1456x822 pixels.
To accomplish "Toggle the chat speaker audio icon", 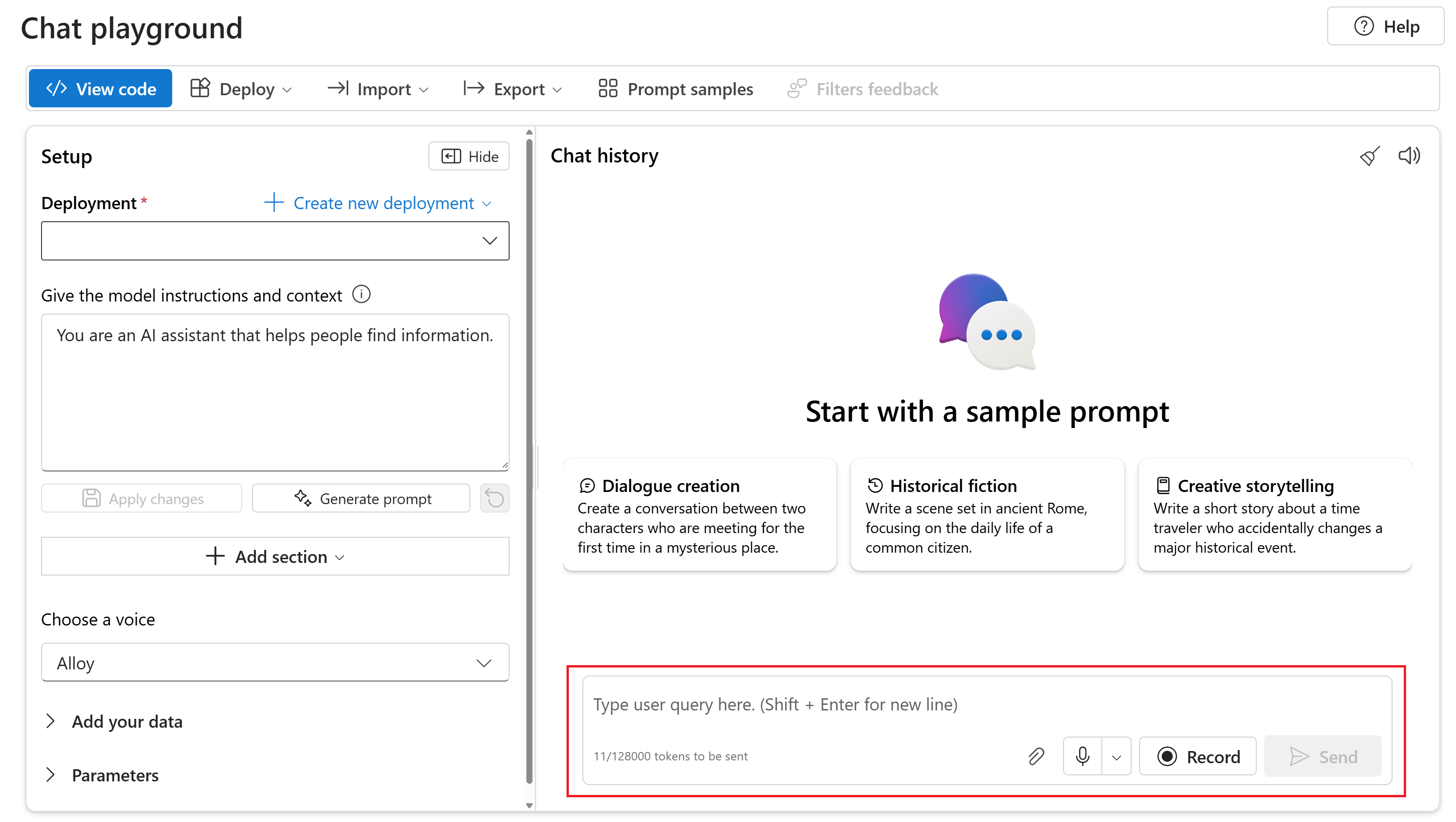I will (x=1408, y=155).
